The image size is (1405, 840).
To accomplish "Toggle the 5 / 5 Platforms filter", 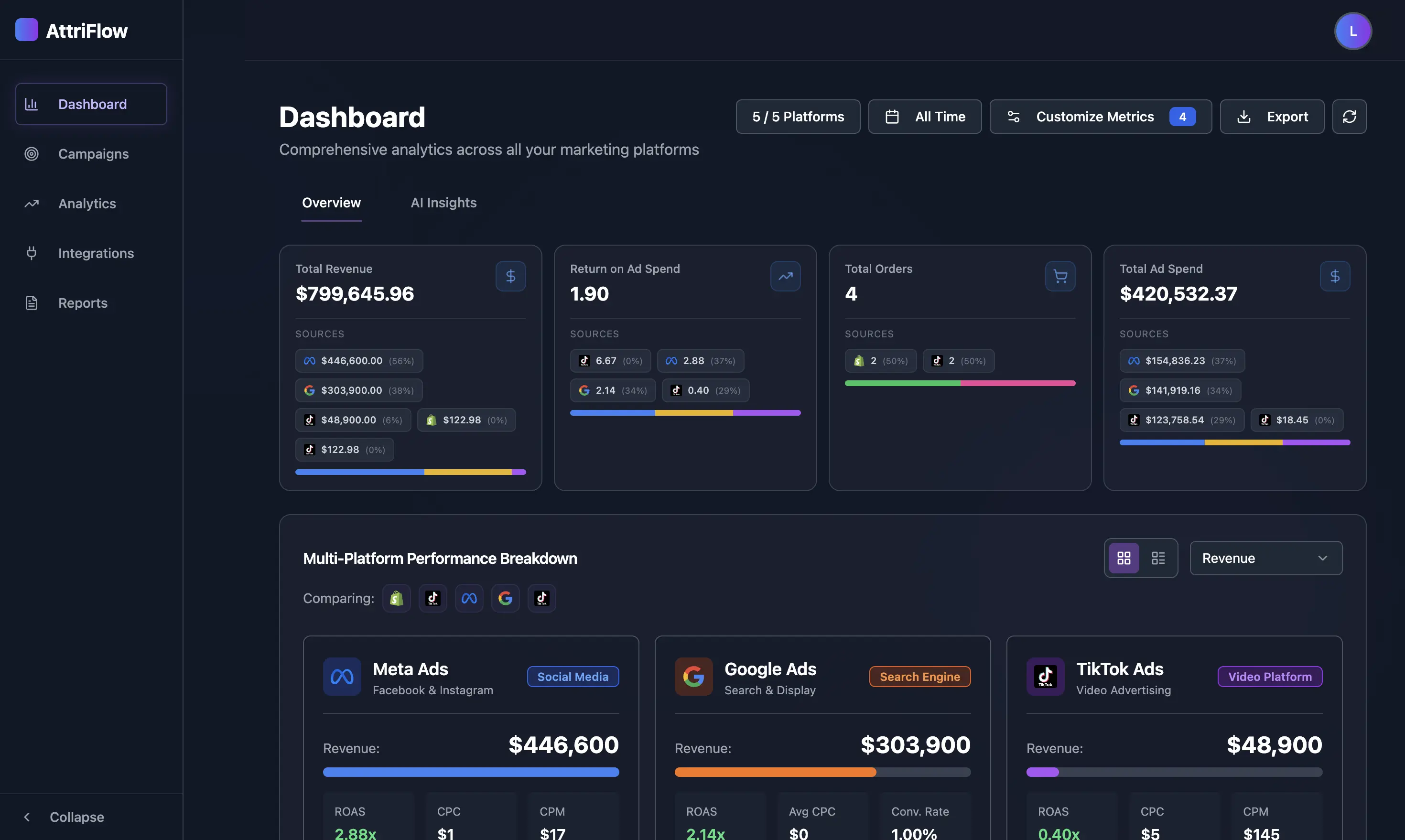I will (x=798, y=117).
